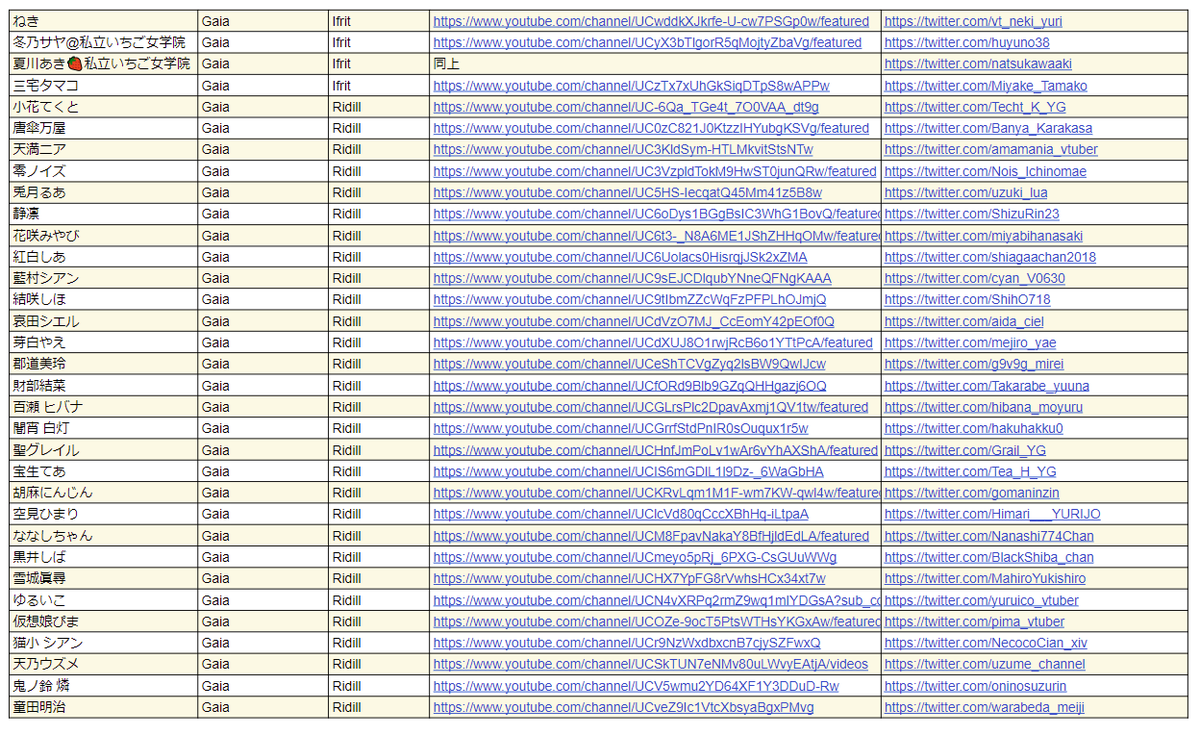This screenshot has width=1200, height=735.
Task: Open the YouTube link in 聖グレイル row
Action: pos(655,451)
